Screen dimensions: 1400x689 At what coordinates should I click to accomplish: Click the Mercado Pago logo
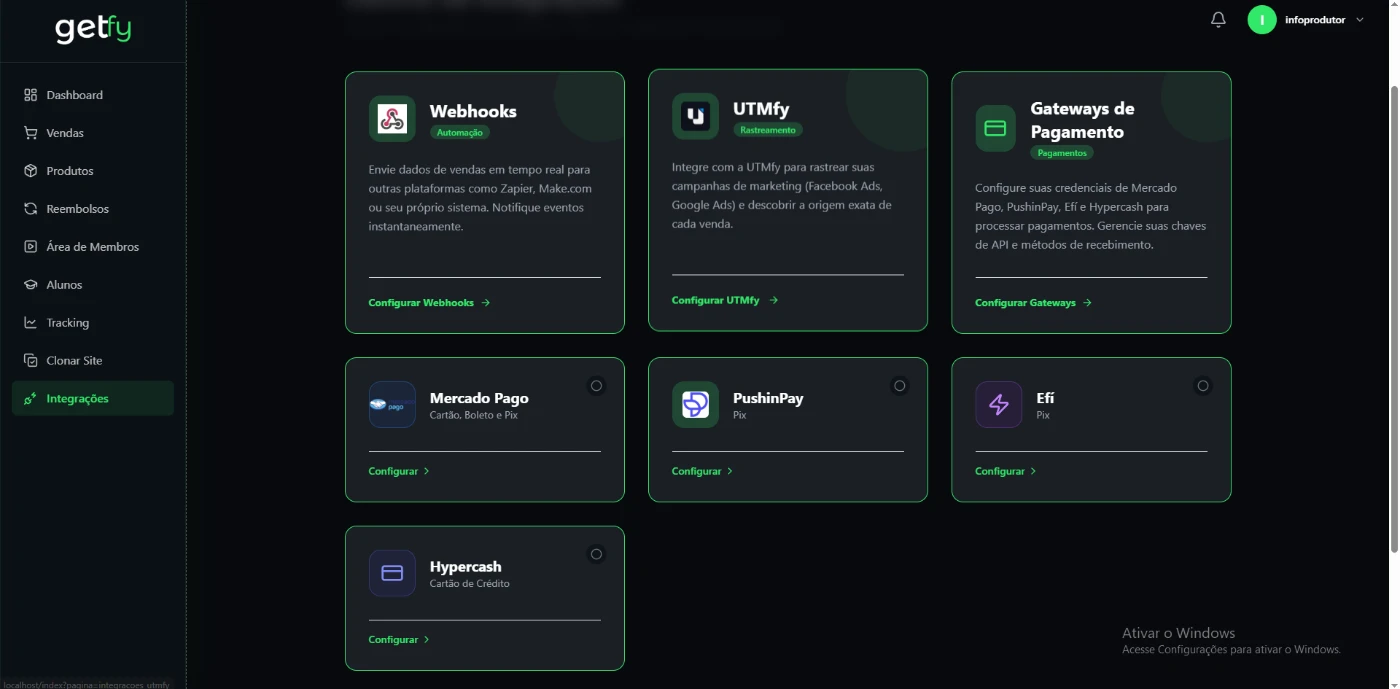pyautogui.click(x=392, y=405)
